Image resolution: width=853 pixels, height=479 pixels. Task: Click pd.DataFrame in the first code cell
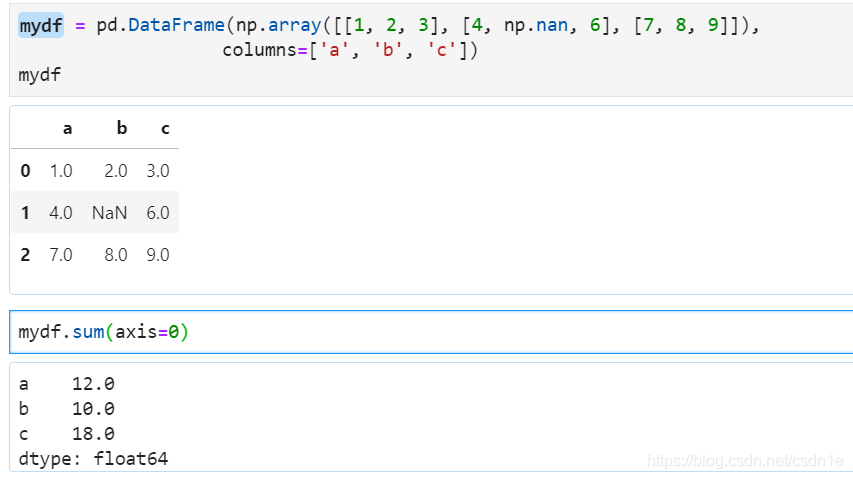160,25
